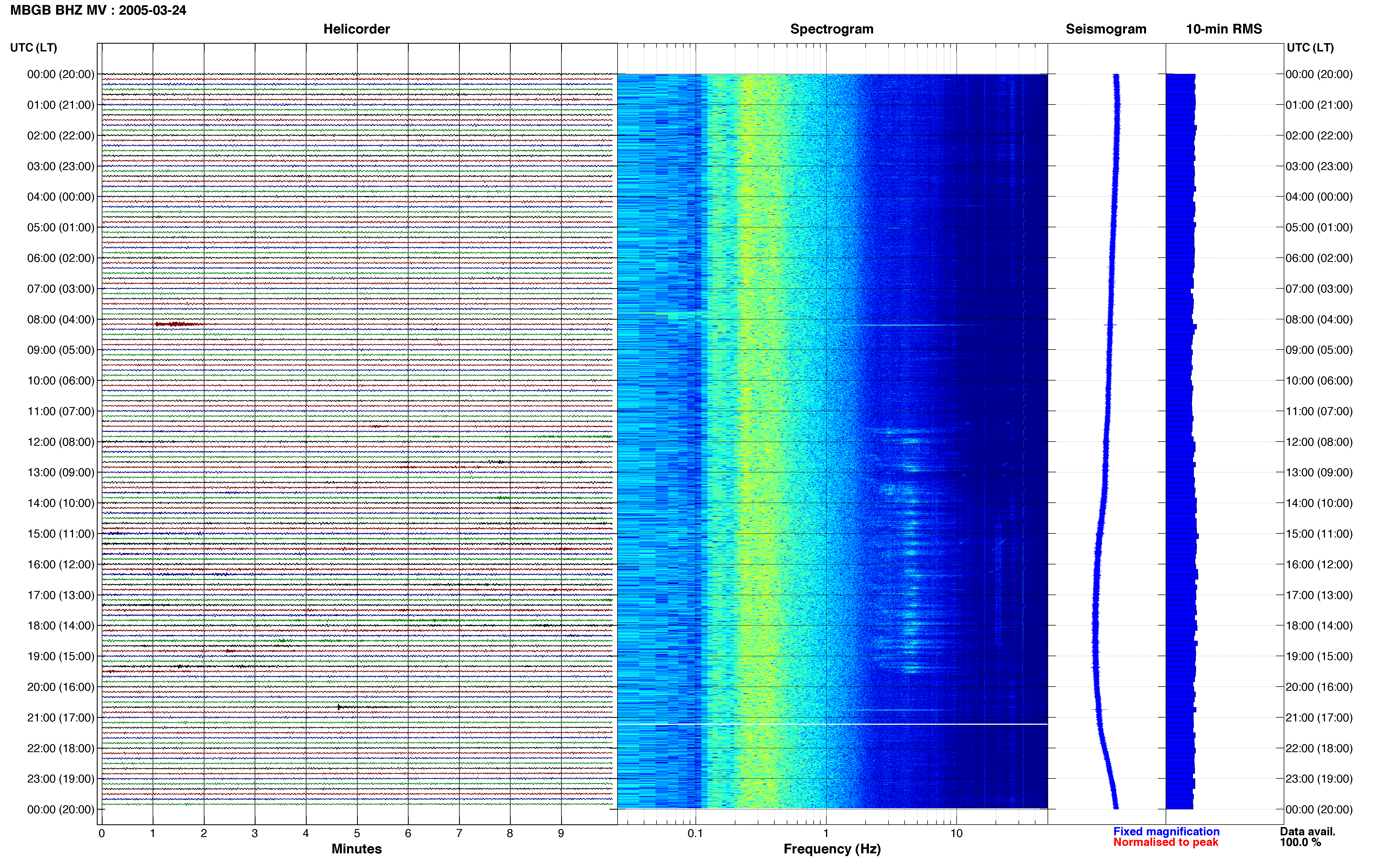Click the 5 tick on the Minutes axis
Viewport: 1388px width, 868px height.
pos(357,833)
